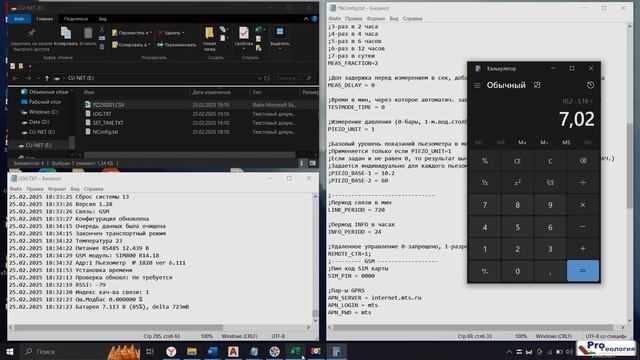This screenshot has width=640, height=360.
Task: Open the recent locations dropdown in Explorer
Action: pyautogui.click(x=38, y=78)
